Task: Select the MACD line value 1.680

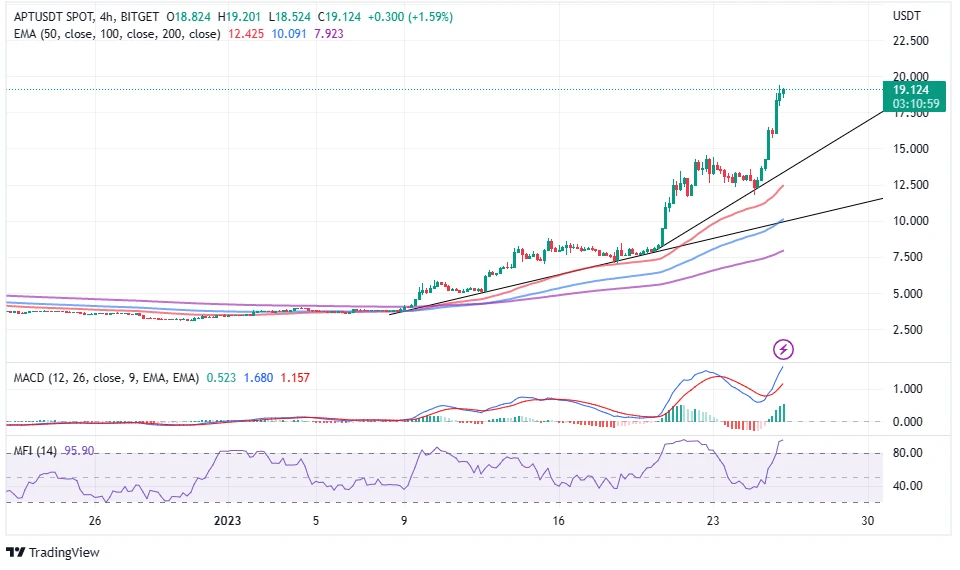Action: coord(258,378)
